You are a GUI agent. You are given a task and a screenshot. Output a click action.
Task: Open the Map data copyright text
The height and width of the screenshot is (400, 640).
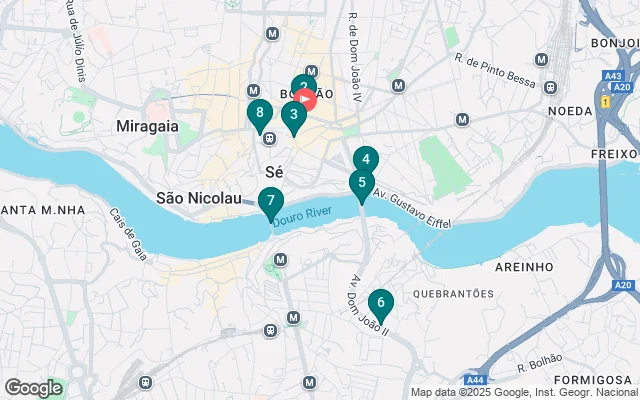pyautogui.click(x=525, y=393)
